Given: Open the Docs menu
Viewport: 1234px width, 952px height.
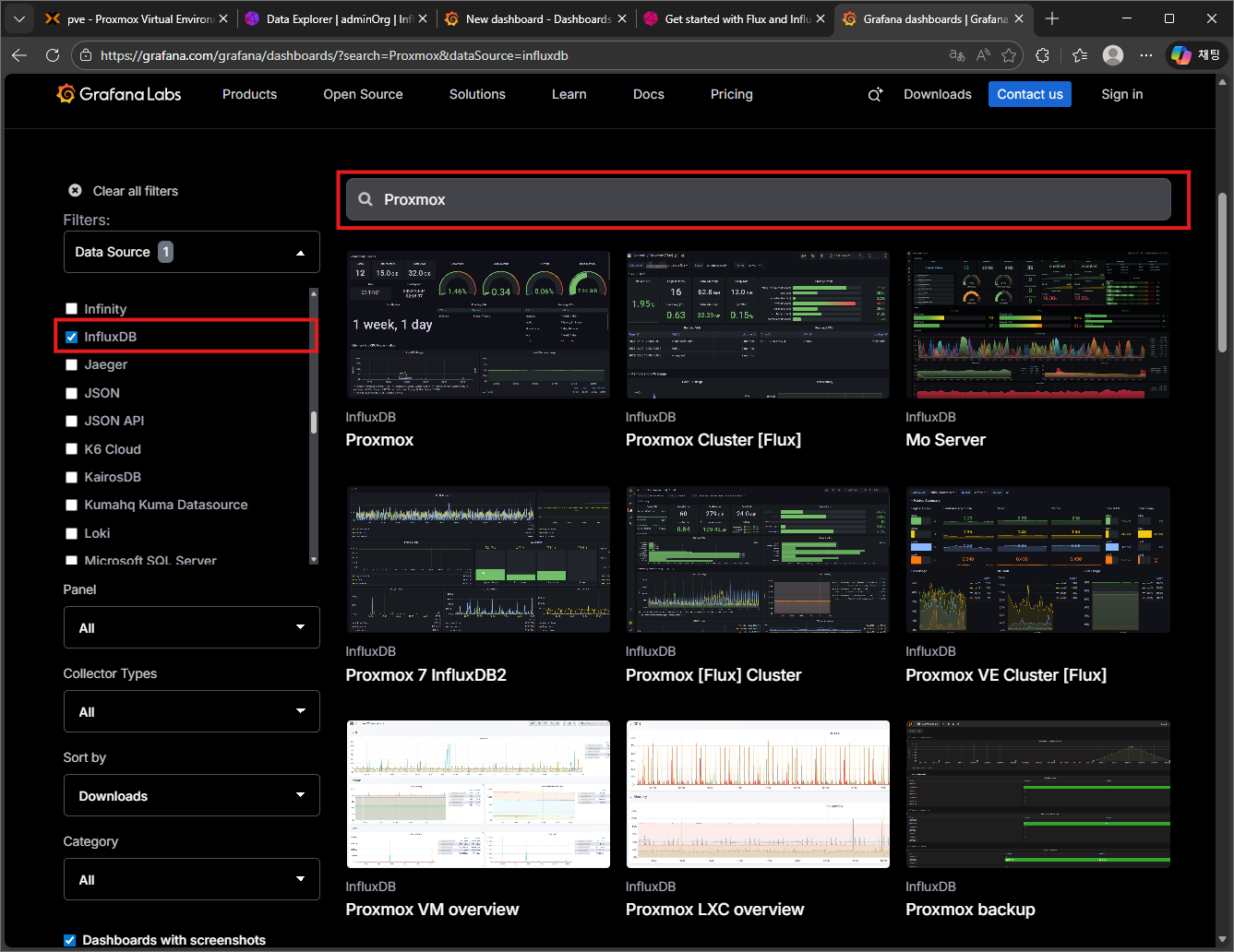Looking at the screenshot, I should tap(649, 94).
